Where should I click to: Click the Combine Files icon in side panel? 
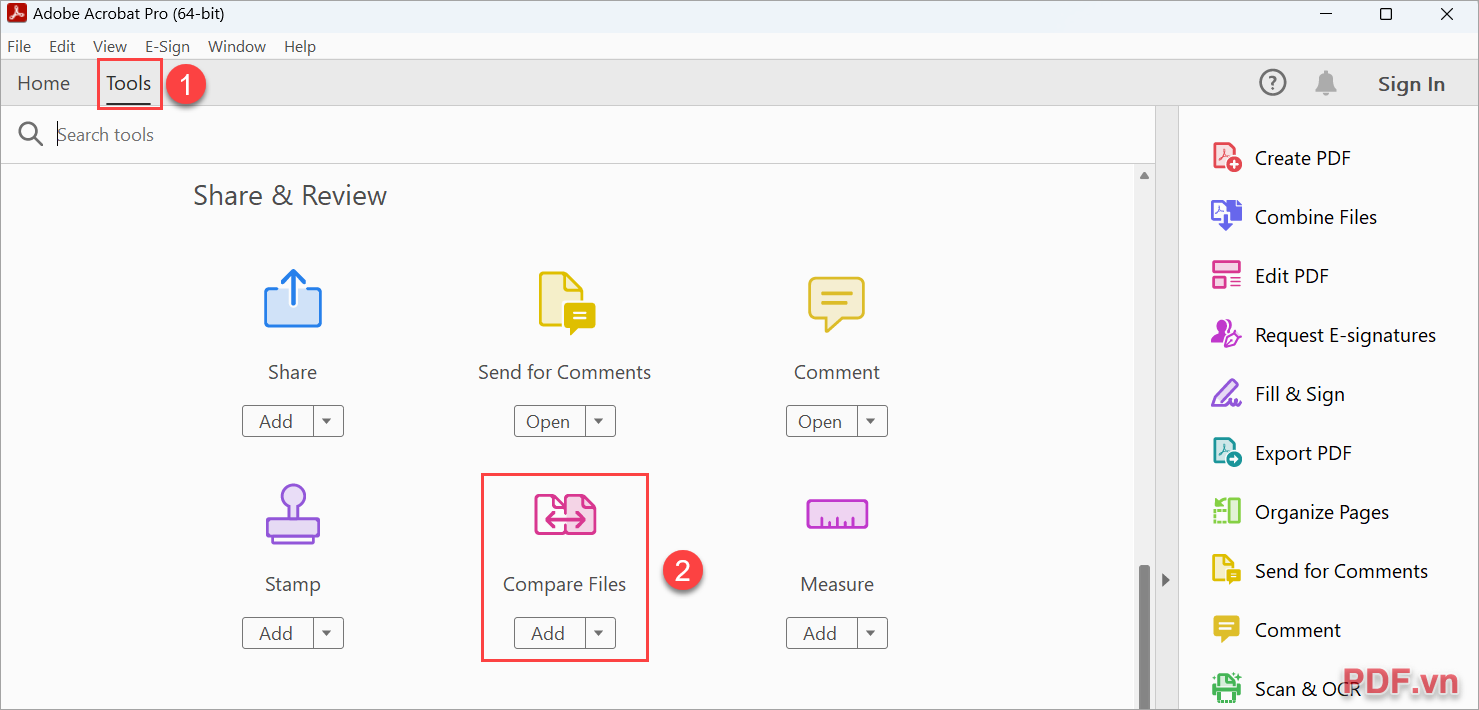point(1227,216)
